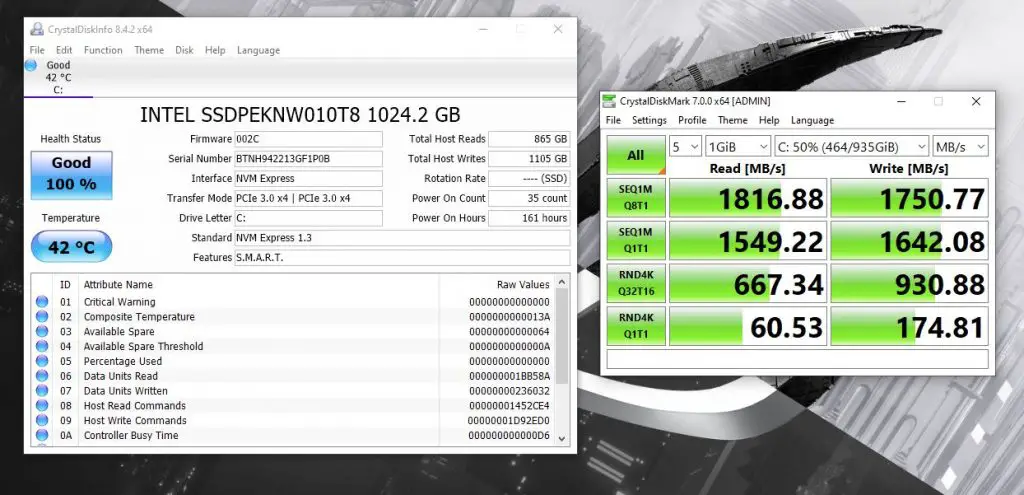Run the SEQ1M Q1T1 test

pyautogui.click(x=636, y=240)
